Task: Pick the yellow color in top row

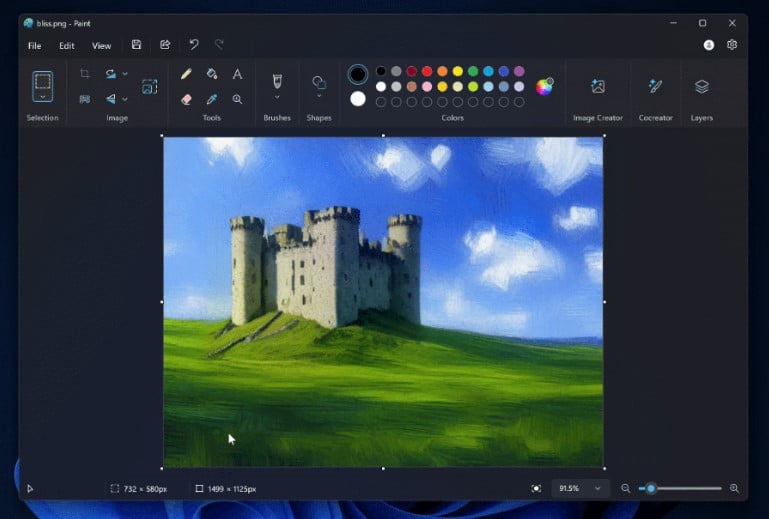Action: [458, 71]
